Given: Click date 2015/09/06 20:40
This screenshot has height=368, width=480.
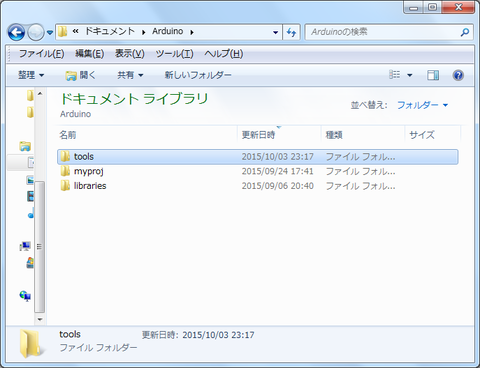Looking at the screenshot, I should point(277,186).
